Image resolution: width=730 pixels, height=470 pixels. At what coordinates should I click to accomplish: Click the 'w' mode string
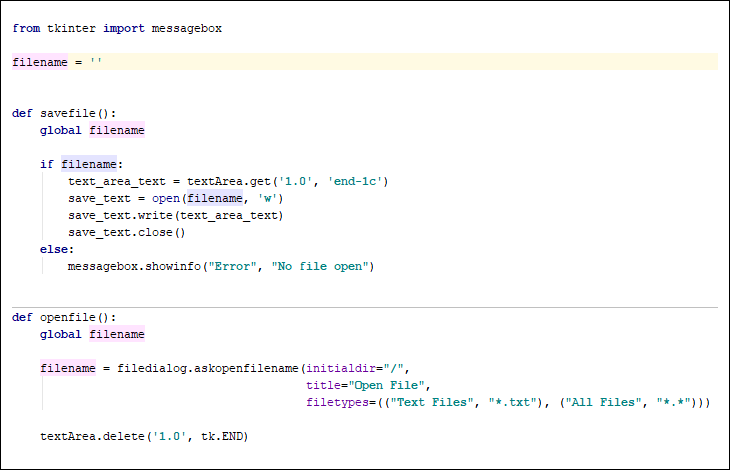pyautogui.click(x=267, y=198)
